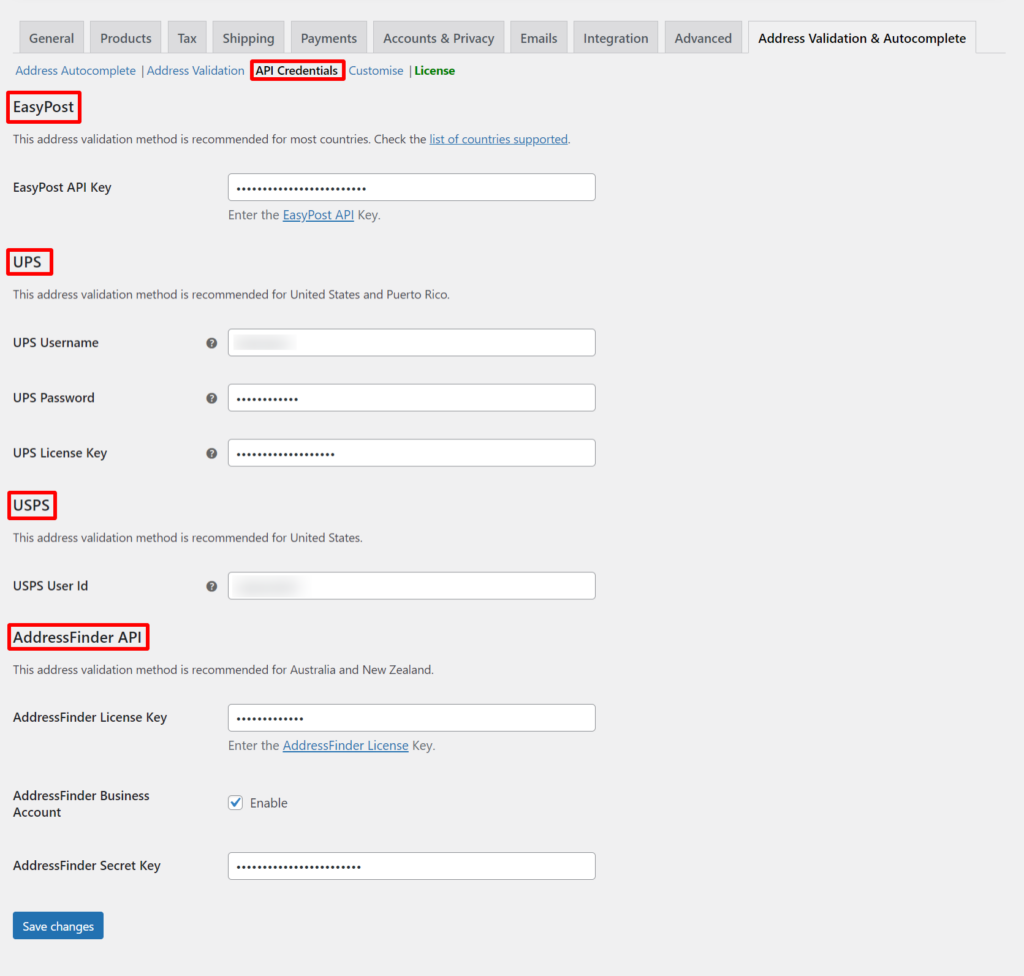Go to Address Validation settings
1024x976 pixels.
point(195,70)
